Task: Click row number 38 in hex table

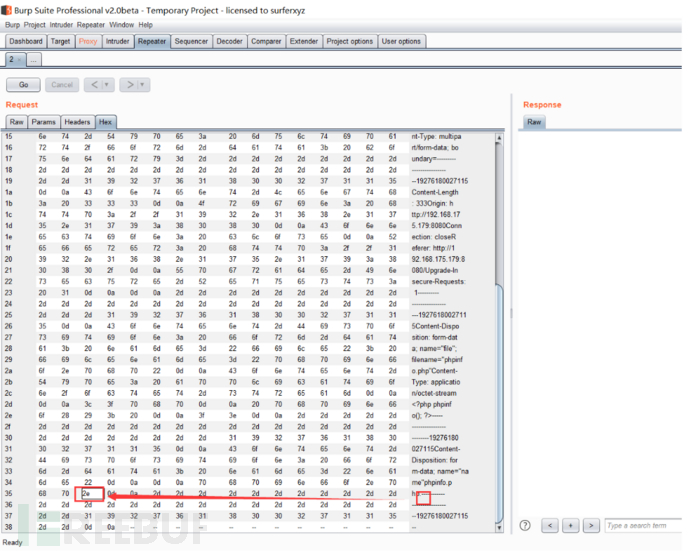Action: coord(9,527)
